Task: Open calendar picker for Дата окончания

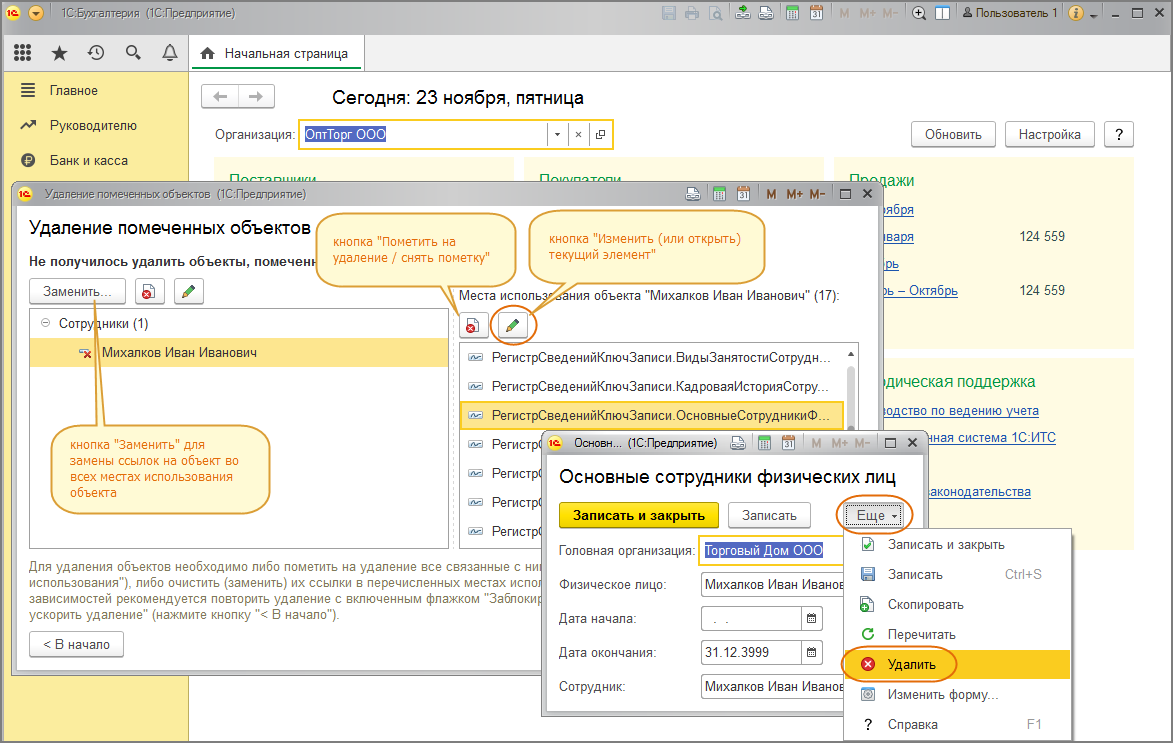Action: (812, 652)
